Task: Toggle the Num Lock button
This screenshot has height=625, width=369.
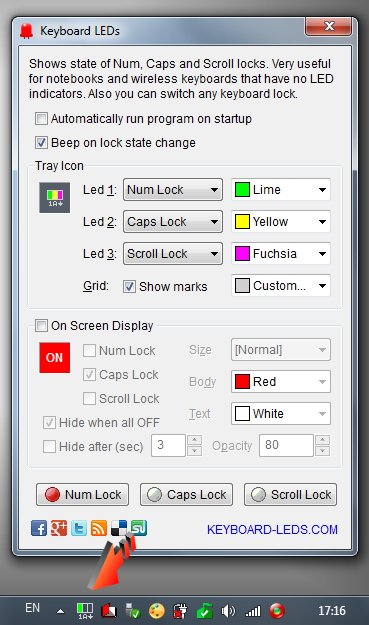Action: pos(82,495)
